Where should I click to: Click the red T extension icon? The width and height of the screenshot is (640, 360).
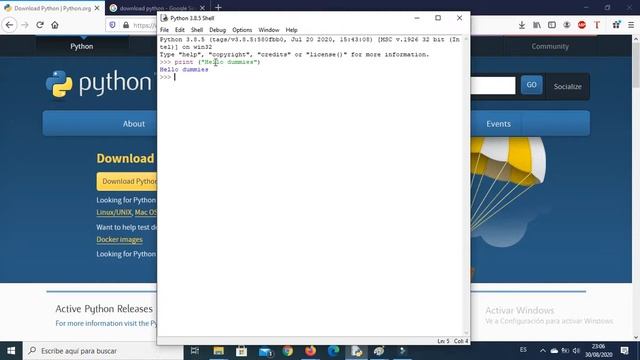pos(597,25)
